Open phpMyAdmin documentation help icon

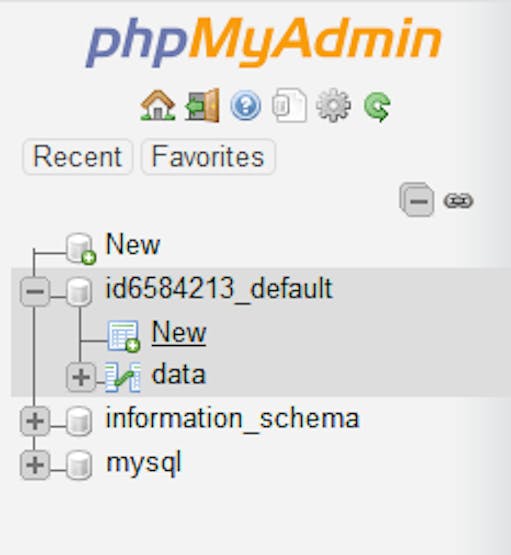coord(246,105)
